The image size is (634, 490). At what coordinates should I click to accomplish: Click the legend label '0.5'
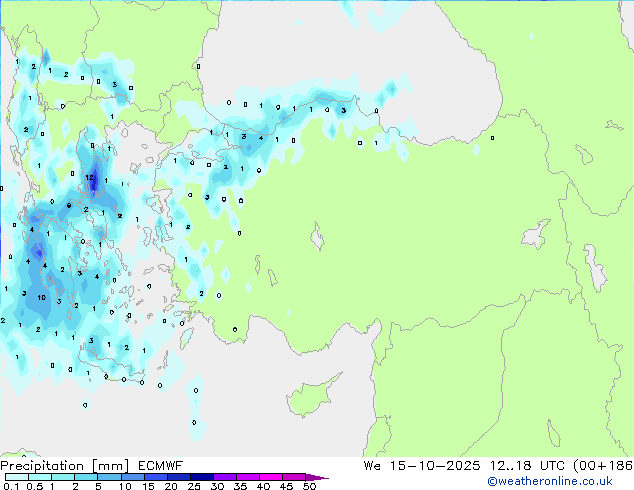tap(34, 486)
